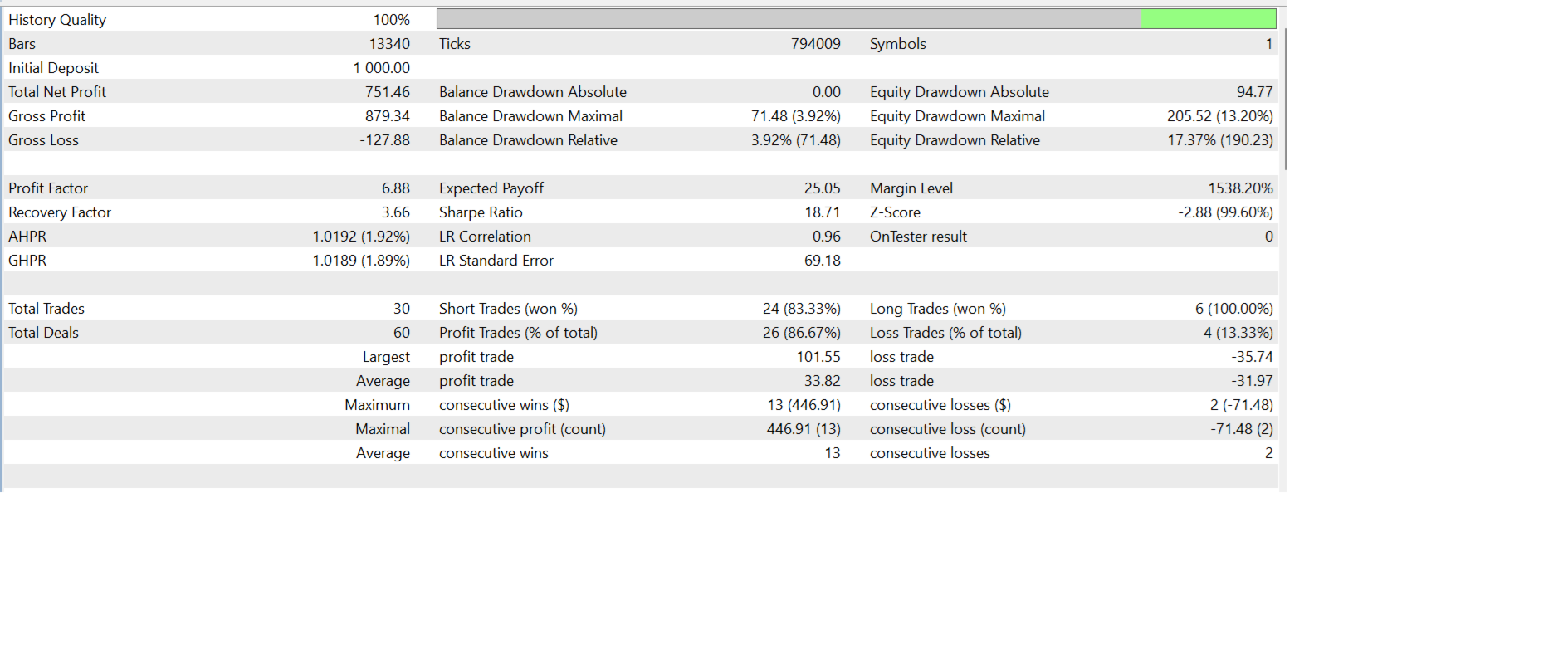Click the Bars value "13340"
The width and height of the screenshot is (1568, 649).
tap(389, 44)
